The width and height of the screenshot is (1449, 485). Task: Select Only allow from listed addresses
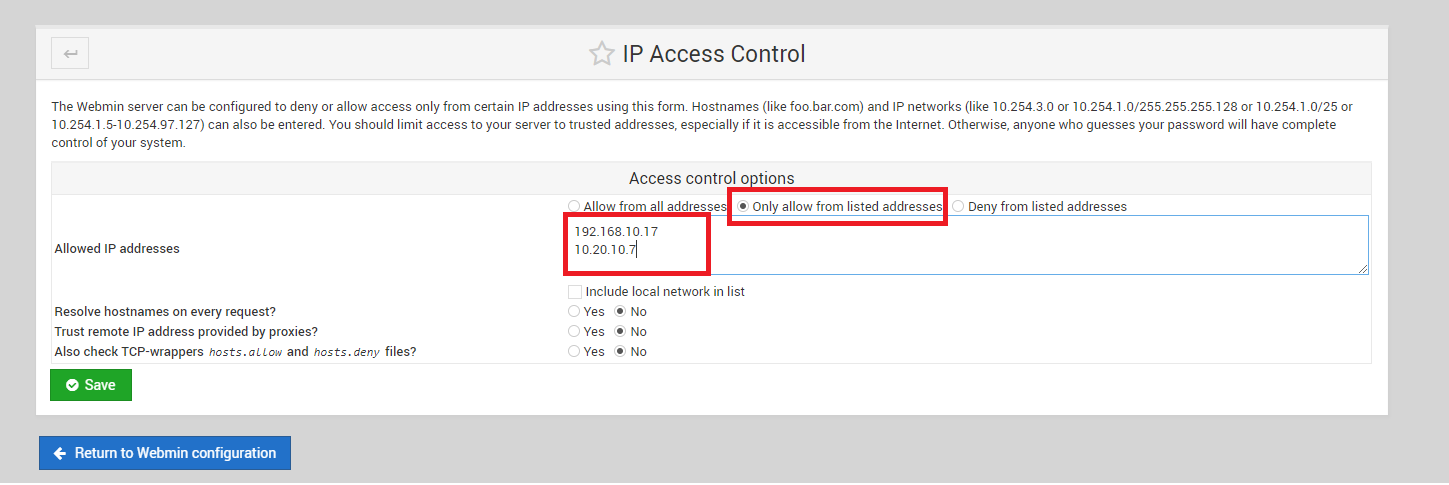[x=743, y=206]
